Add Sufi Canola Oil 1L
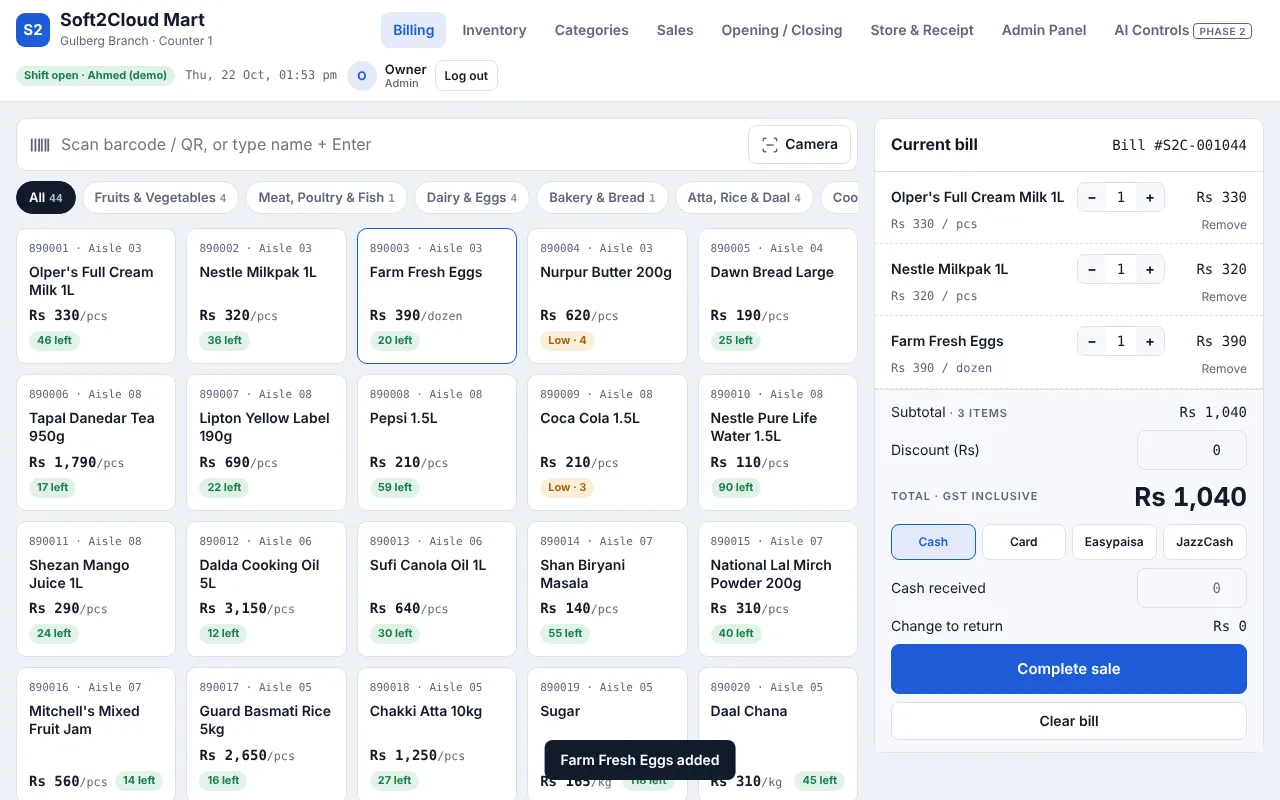1280x800 pixels. coord(437,589)
